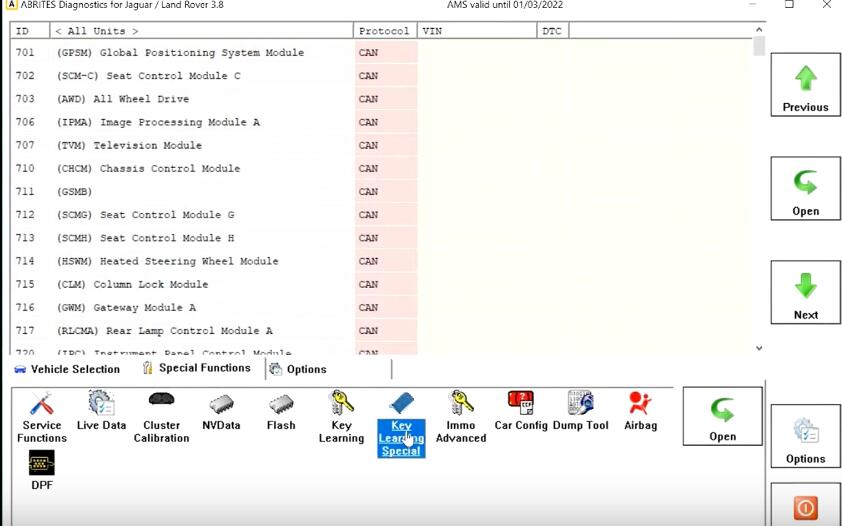842x526 pixels.
Task: Select row 710 Chassis Control Module
Action: coord(381,168)
